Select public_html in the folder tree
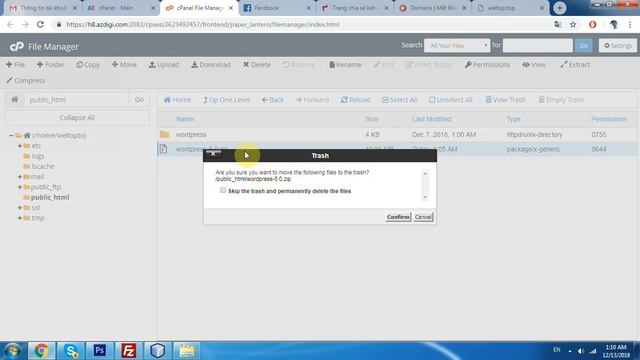This screenshot has height=360, width=640. 50,197
